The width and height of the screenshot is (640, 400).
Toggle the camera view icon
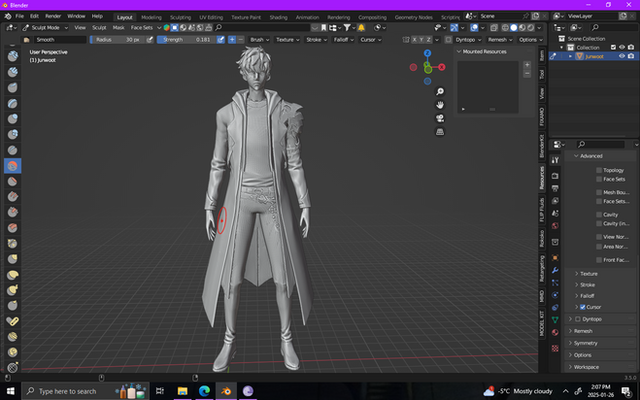[440, 118]
